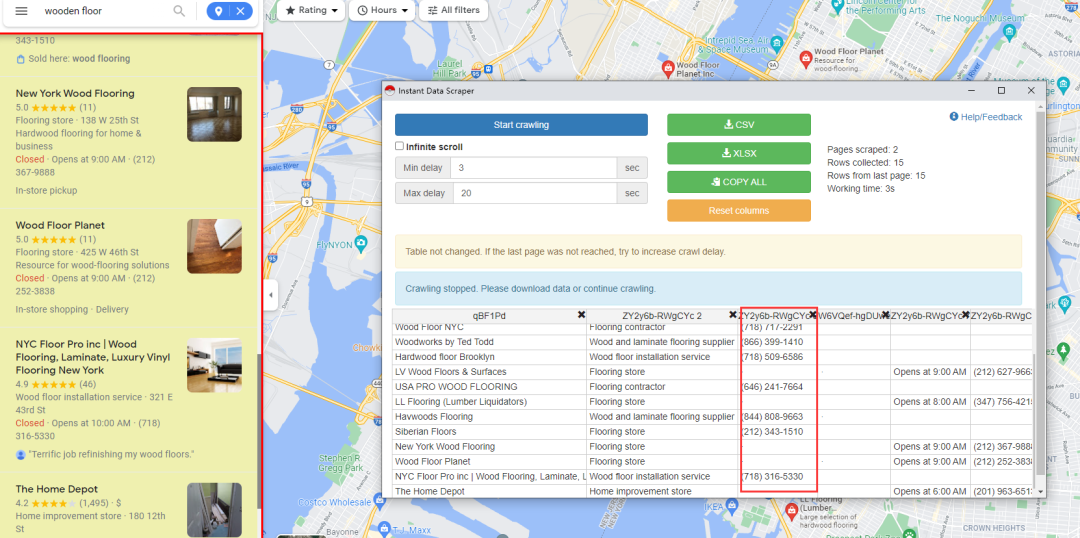The width and height of the screenshot is (1080, 538).
Task: Open All filters panel
Action: [x=452, y=10]
